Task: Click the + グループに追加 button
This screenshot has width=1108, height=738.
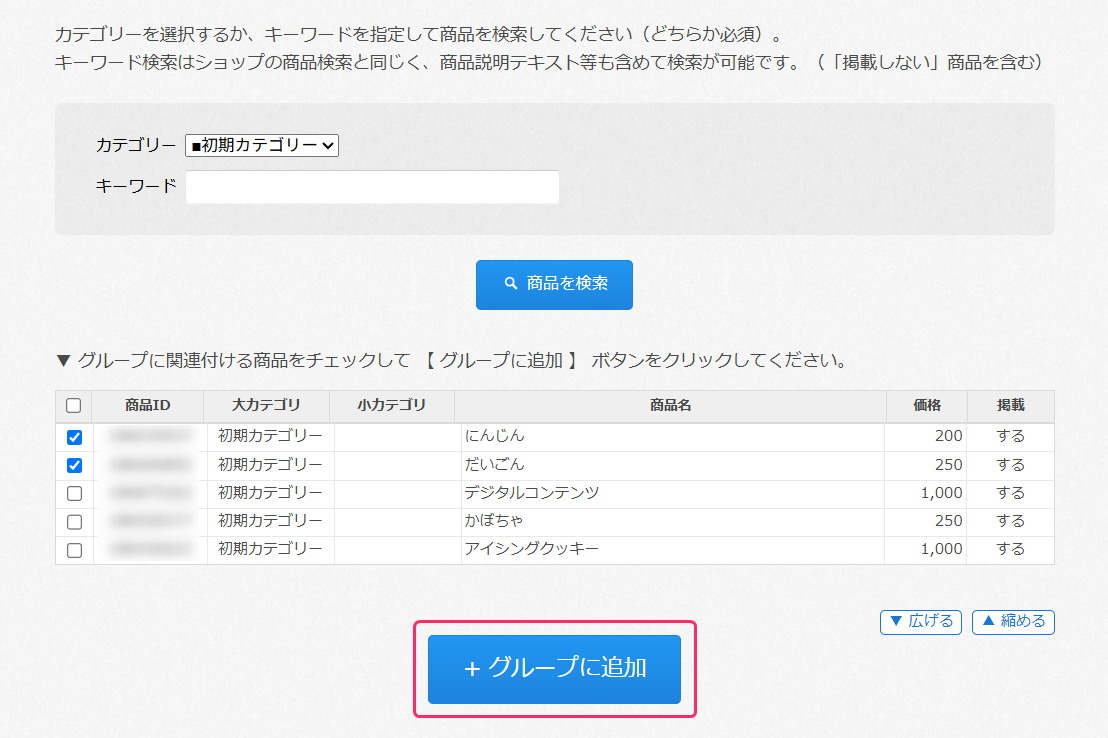Action: tap(554, 668)
